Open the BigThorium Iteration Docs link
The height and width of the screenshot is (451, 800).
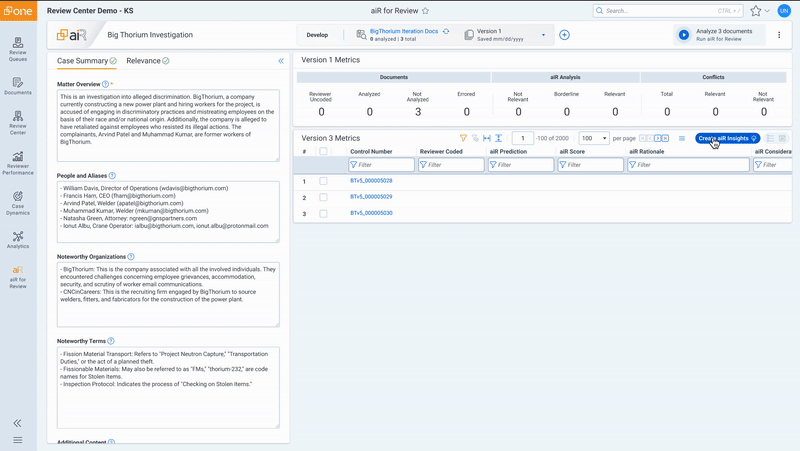click(x=404, y=31)
